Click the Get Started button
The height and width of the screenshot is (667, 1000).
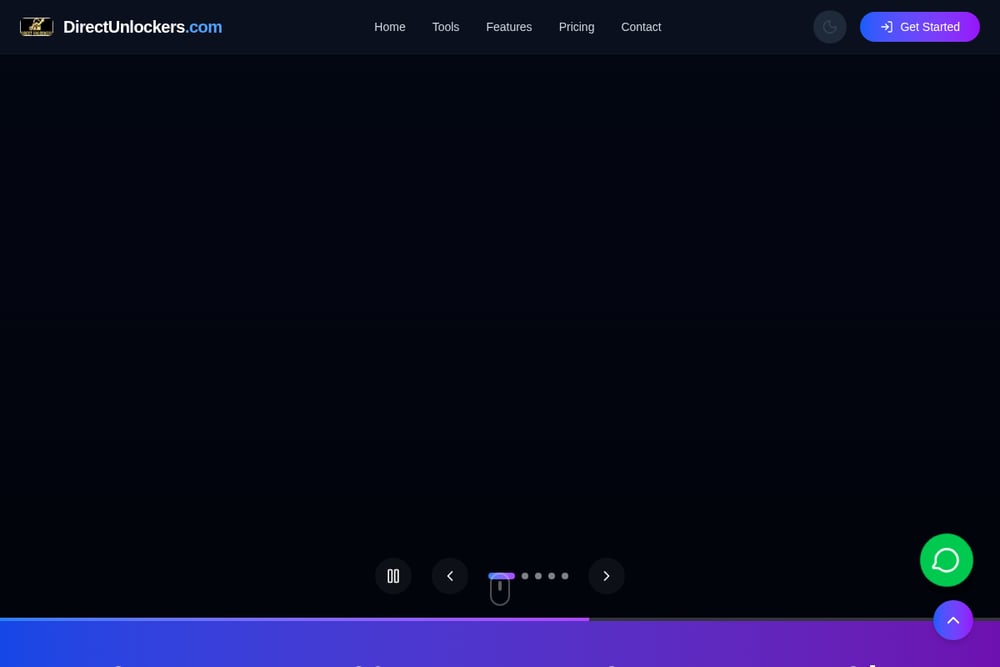[x=920, y=27]
